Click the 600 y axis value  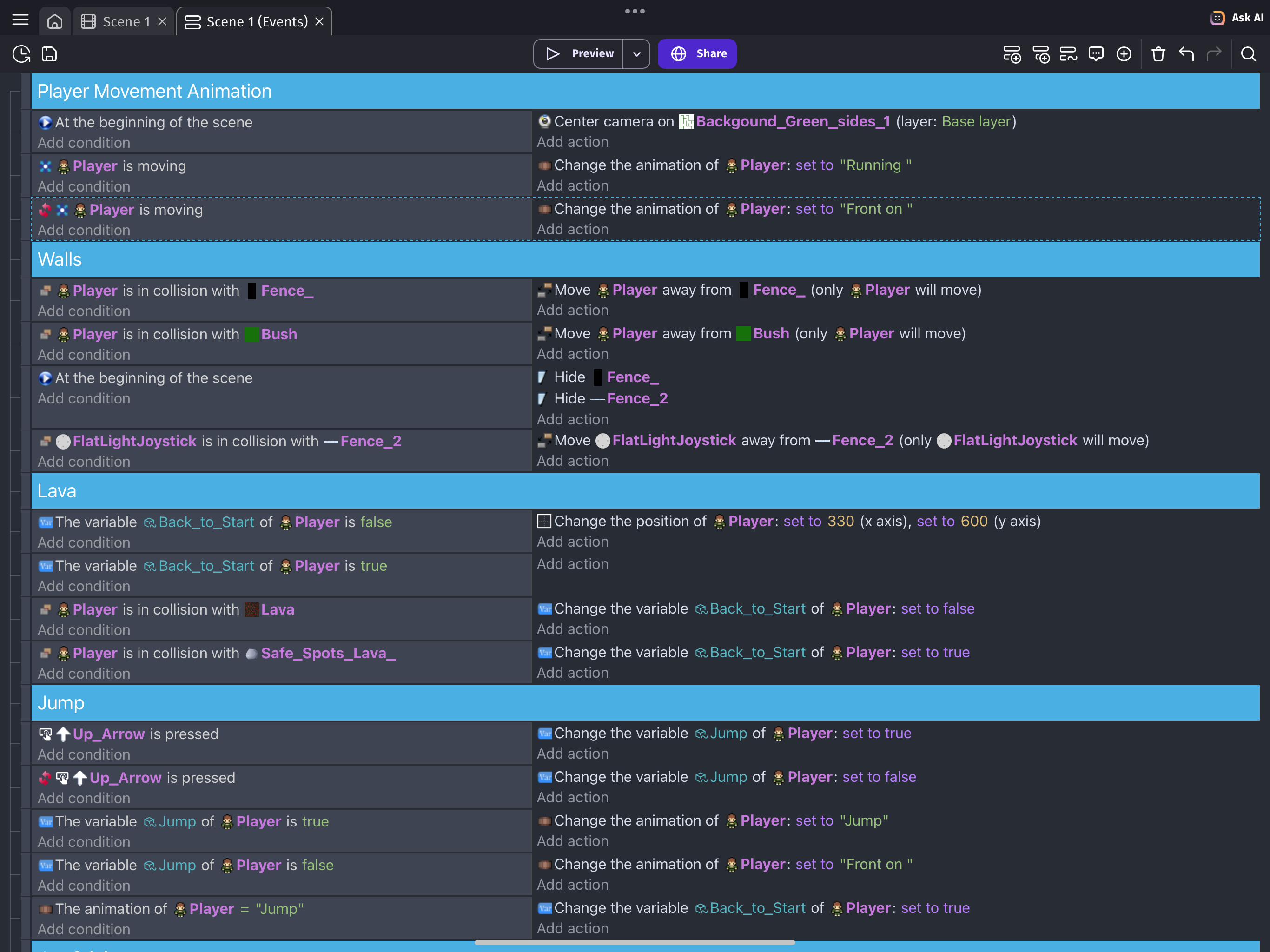click(974, 522)
